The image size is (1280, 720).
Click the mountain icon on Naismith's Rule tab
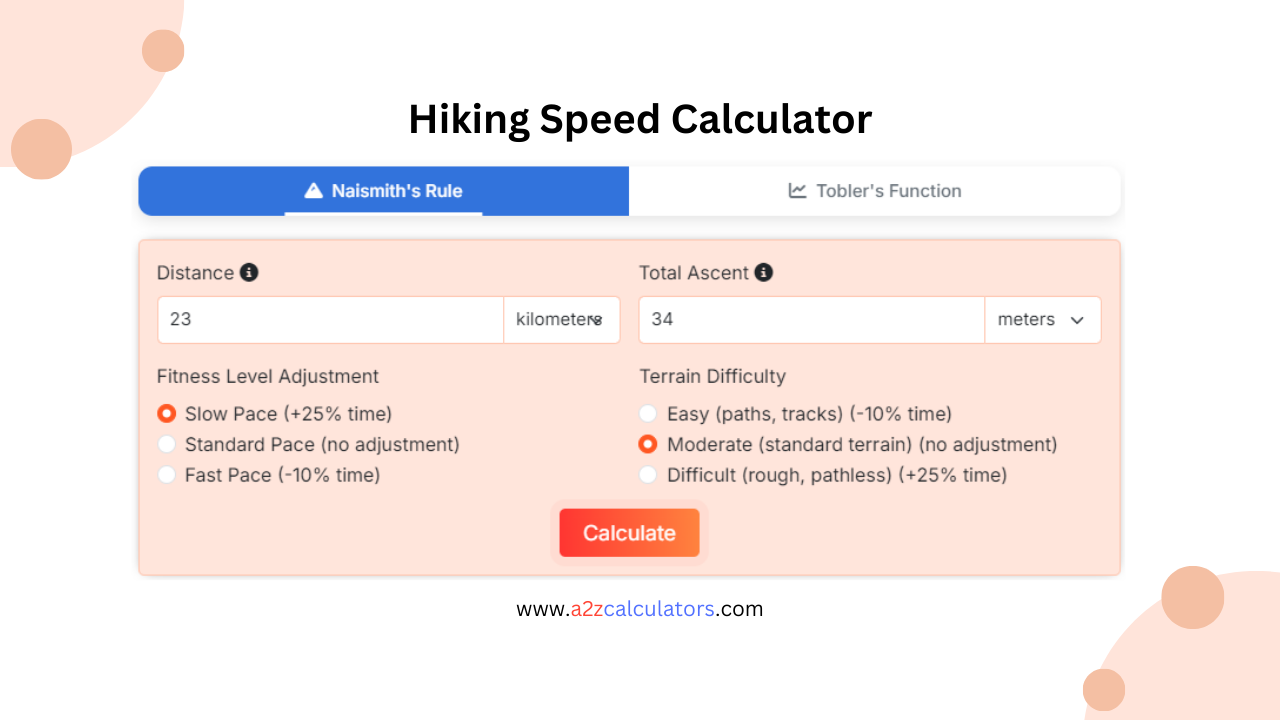pos(313,189)
